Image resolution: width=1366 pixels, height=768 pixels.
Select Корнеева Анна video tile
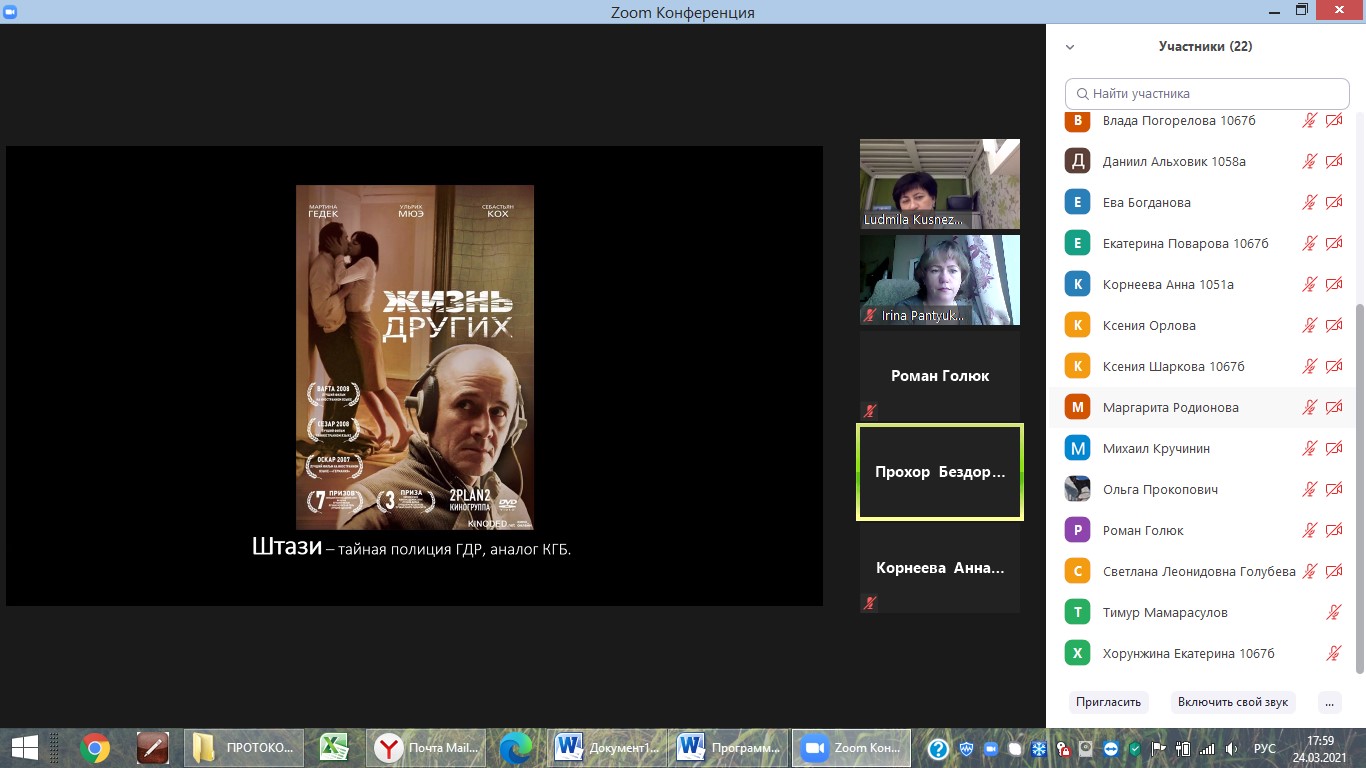point(940,568)
